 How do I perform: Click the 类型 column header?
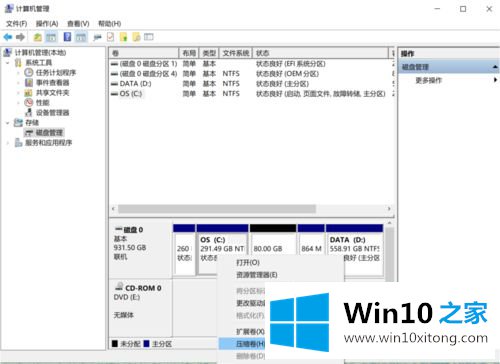(209, 53)
